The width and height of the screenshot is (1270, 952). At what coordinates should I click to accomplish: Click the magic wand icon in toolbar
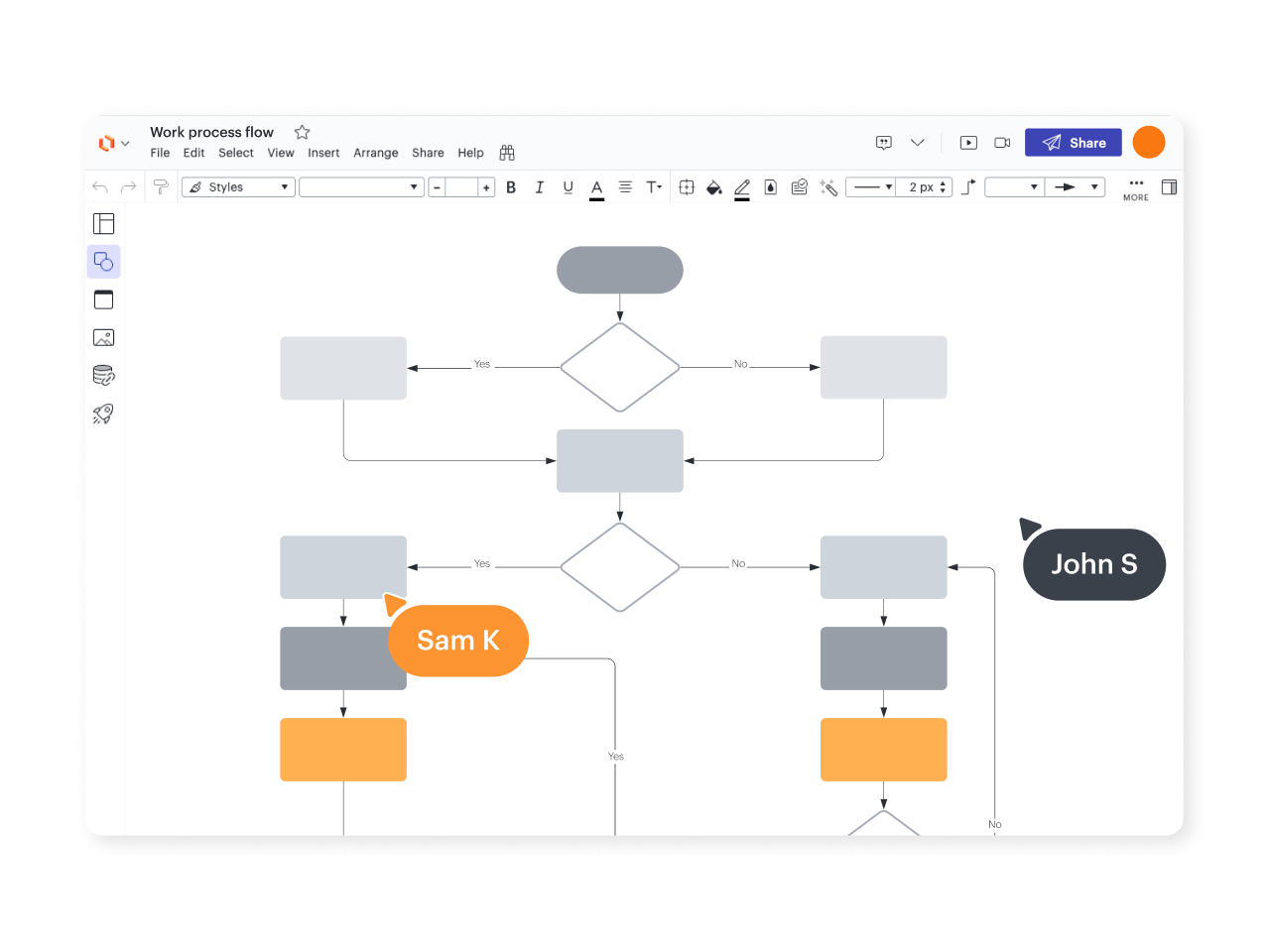click(828, 187)
